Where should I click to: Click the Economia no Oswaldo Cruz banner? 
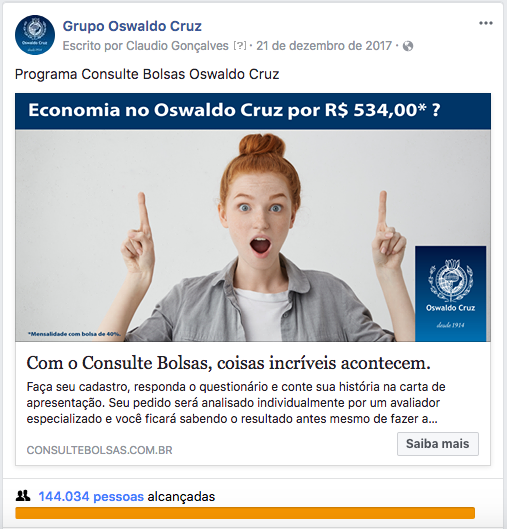253,111
